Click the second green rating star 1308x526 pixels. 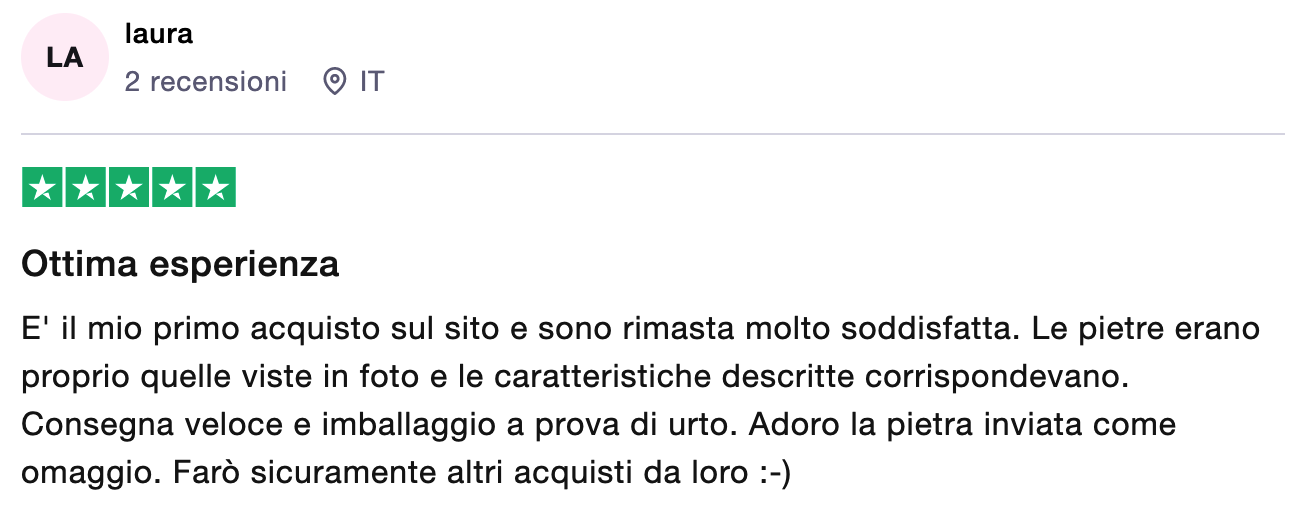coord(85,188)
